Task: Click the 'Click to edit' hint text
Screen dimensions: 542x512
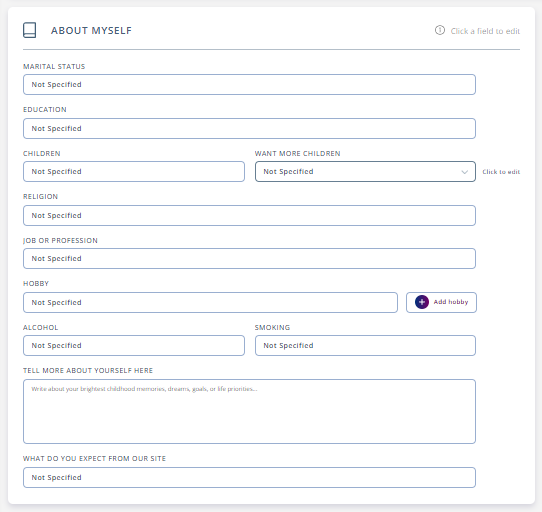Action: 501,172
